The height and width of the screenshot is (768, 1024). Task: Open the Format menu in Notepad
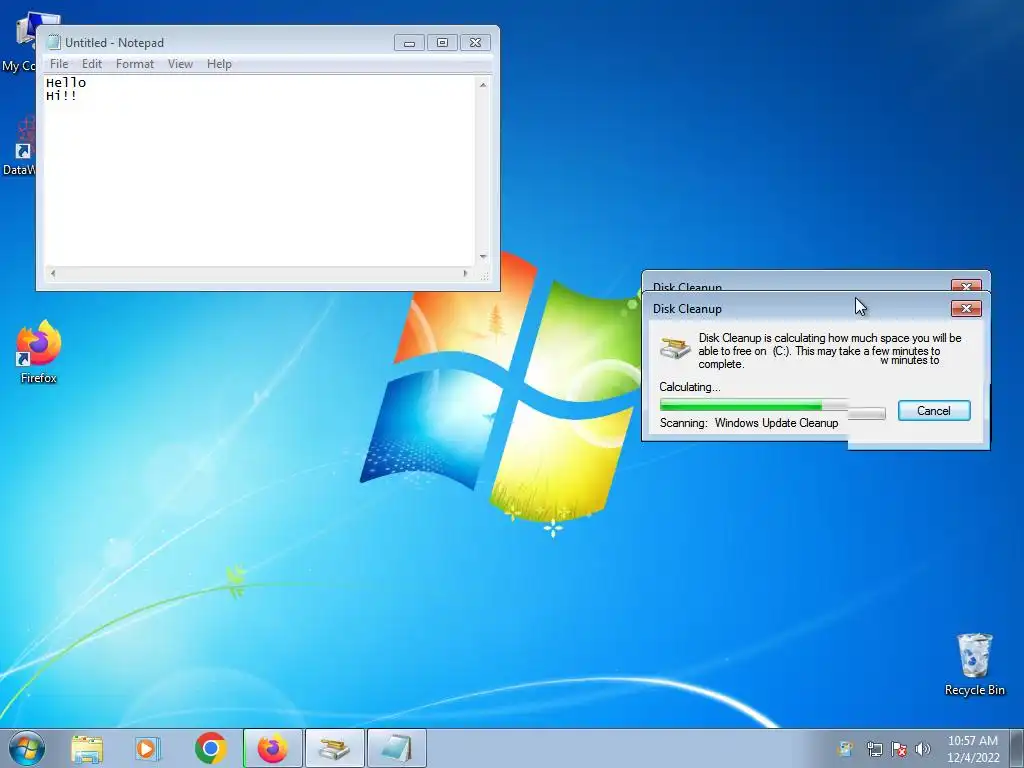135,64
